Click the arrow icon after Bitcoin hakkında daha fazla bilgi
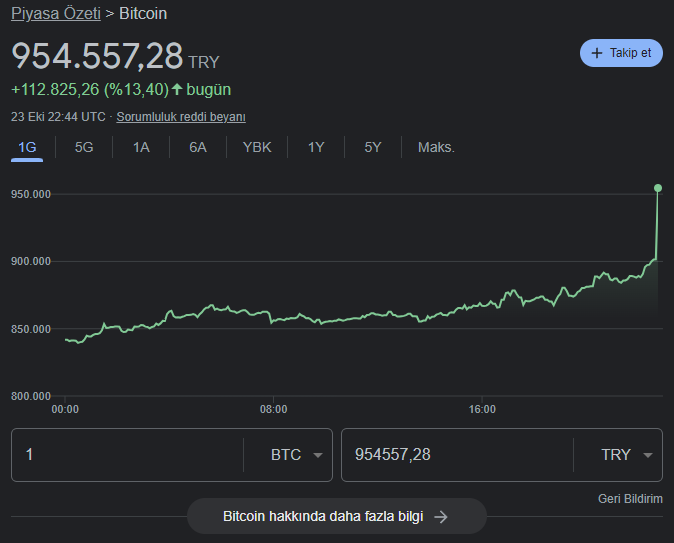The width and height of the screenshot is (674, 543). coord(441,516)
